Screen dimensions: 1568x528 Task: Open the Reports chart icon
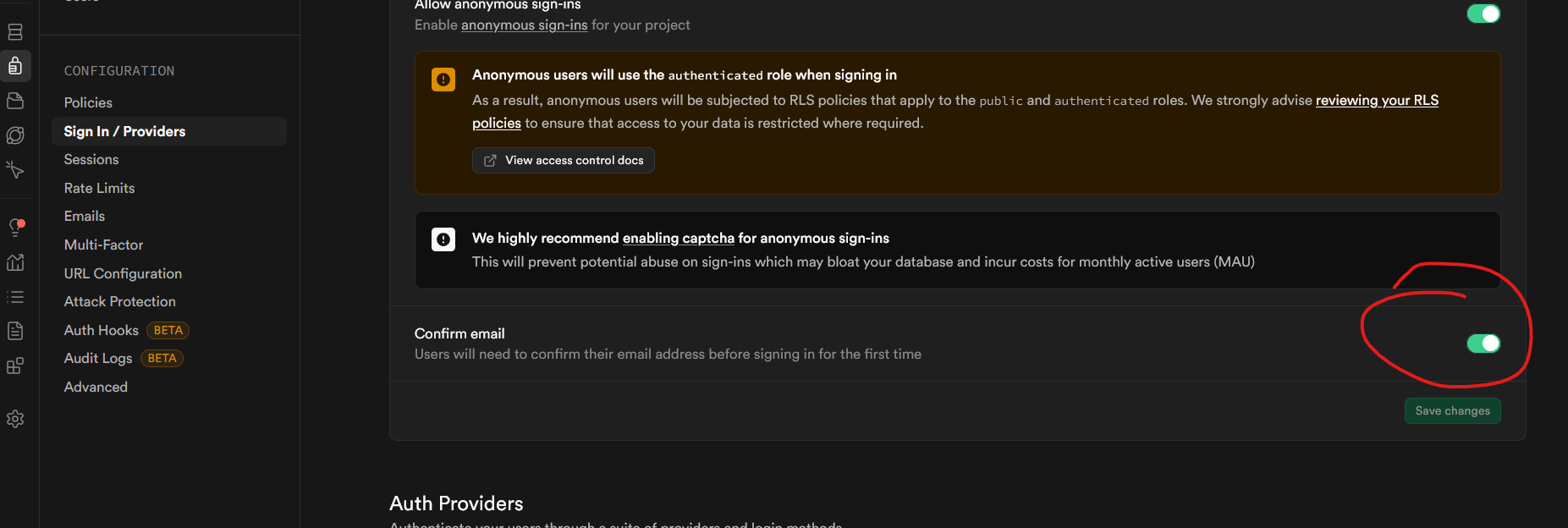15,262
